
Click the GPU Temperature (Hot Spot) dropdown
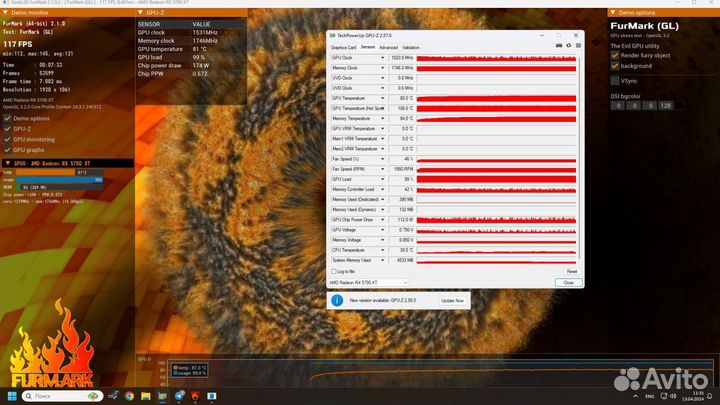click(x=382, y=108)
